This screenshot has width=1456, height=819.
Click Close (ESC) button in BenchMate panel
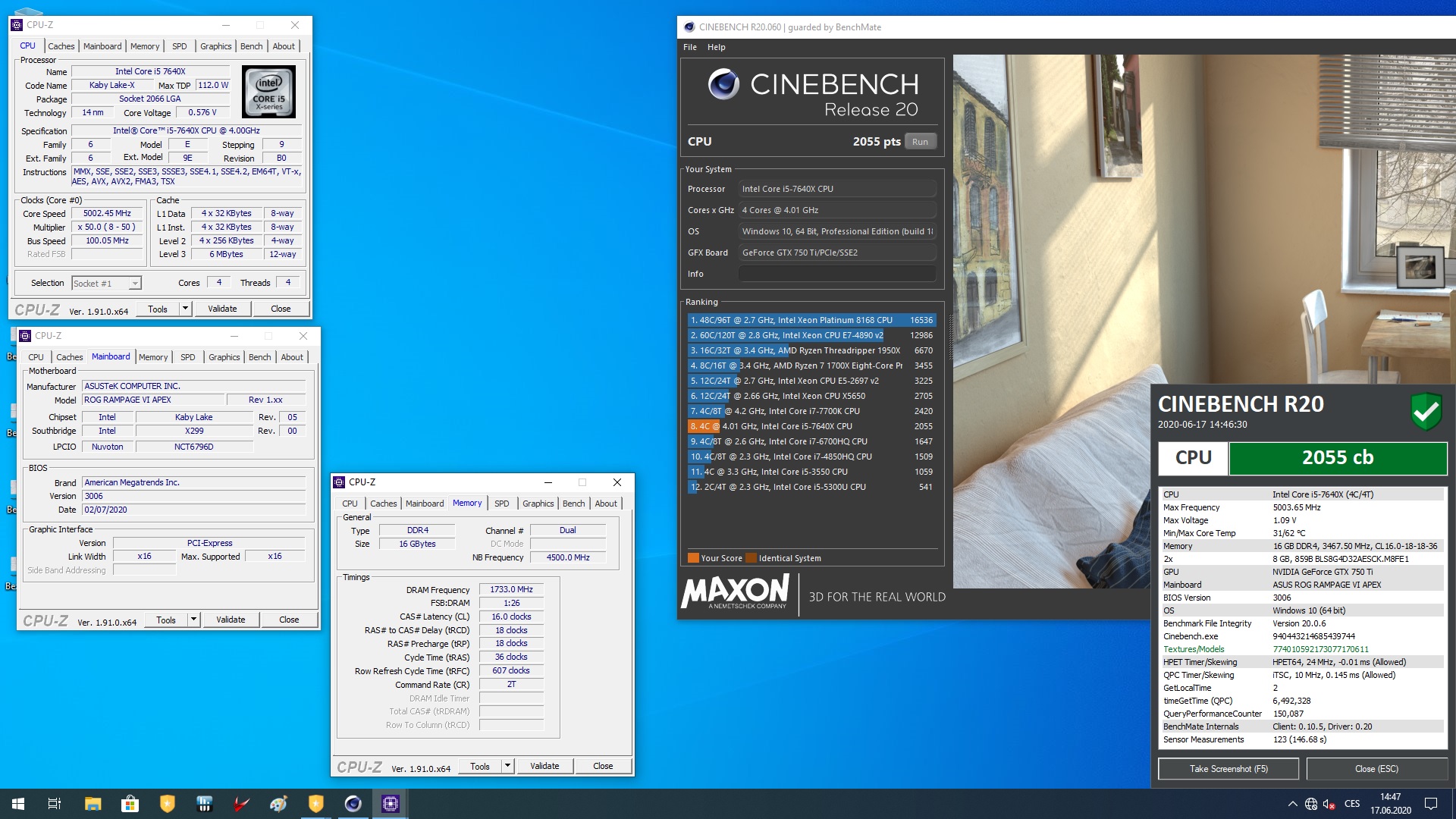click(1376, 769)
